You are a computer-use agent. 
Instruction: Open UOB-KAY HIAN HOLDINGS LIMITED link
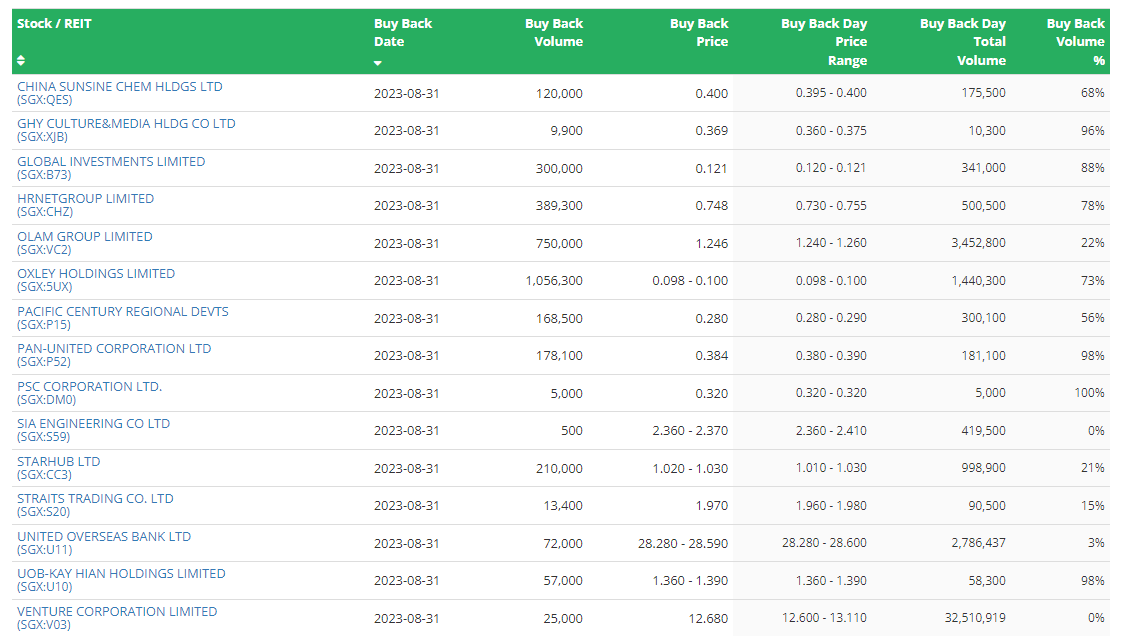[x=121, y=580]
